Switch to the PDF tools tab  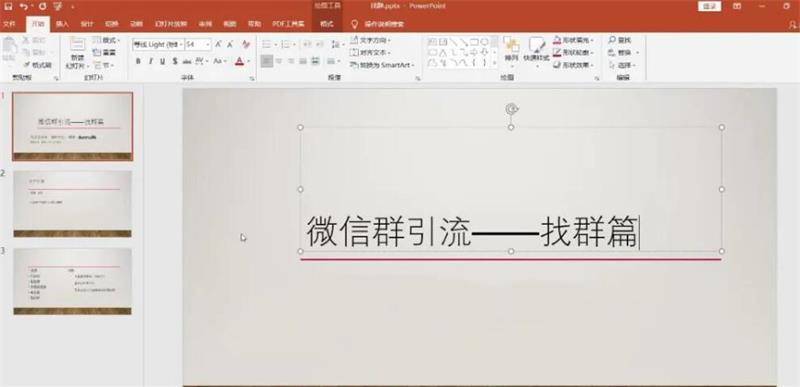[288, 24]
